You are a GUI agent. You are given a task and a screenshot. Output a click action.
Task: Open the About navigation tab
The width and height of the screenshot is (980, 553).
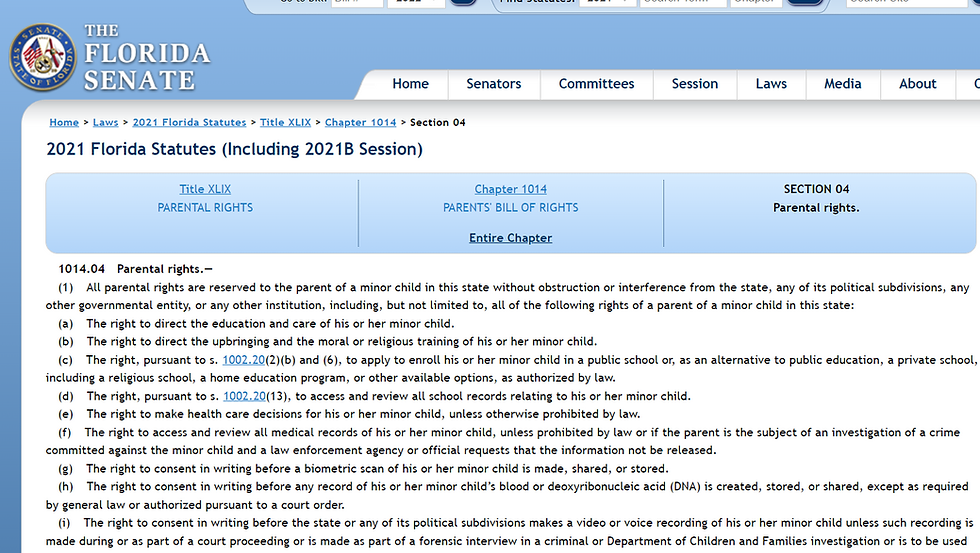pos(918,84)
